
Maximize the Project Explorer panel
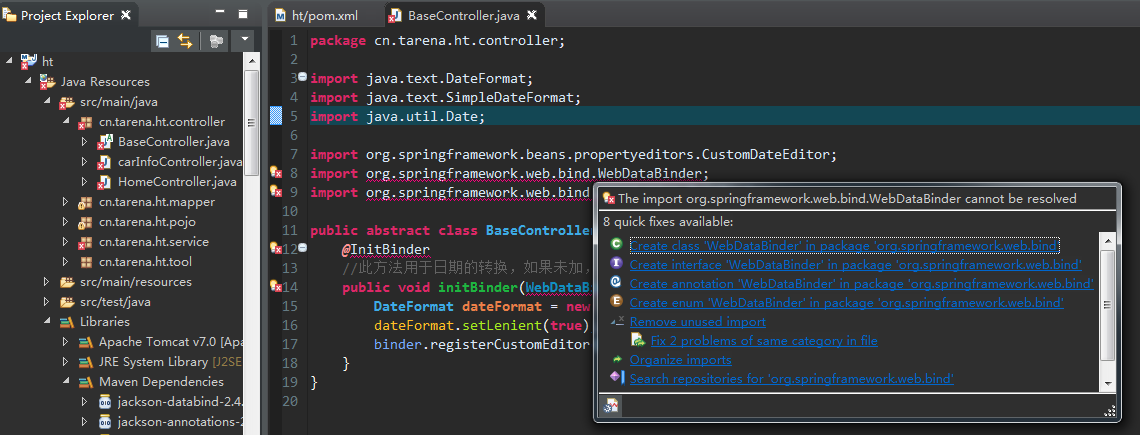[243, 14]
